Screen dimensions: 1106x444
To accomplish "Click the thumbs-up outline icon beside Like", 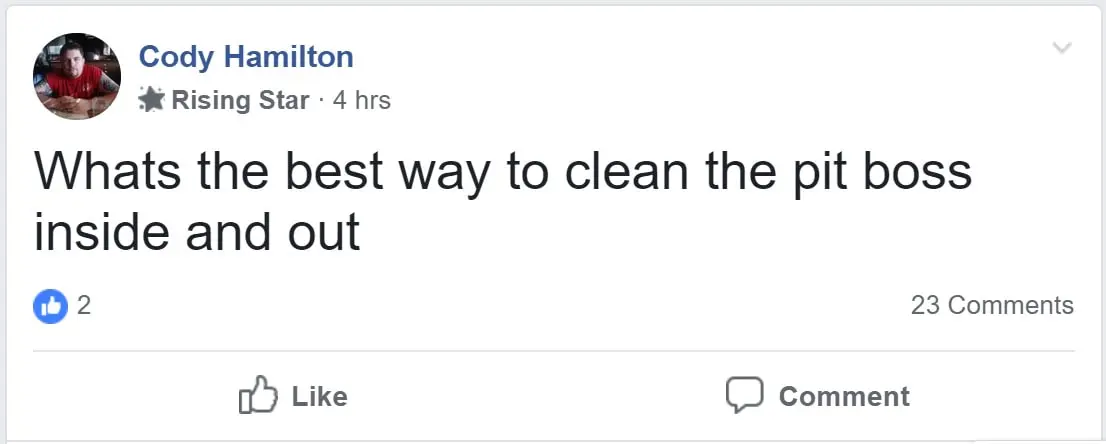I will coord(256,395).
